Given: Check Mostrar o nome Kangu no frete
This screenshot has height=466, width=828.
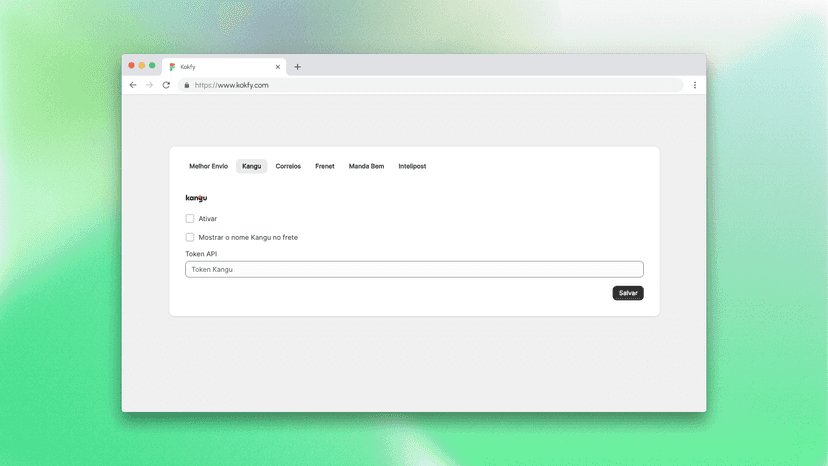Looking at the screenshot, I should [x=190, y=237].
